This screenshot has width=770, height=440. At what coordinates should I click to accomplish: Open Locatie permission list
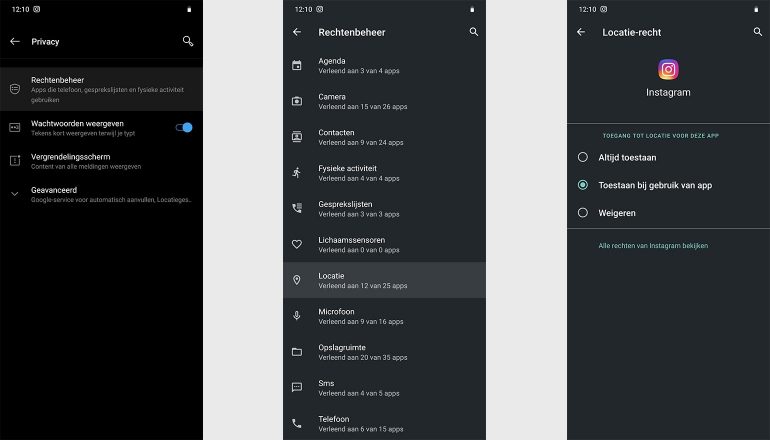(x=385, y=280)
